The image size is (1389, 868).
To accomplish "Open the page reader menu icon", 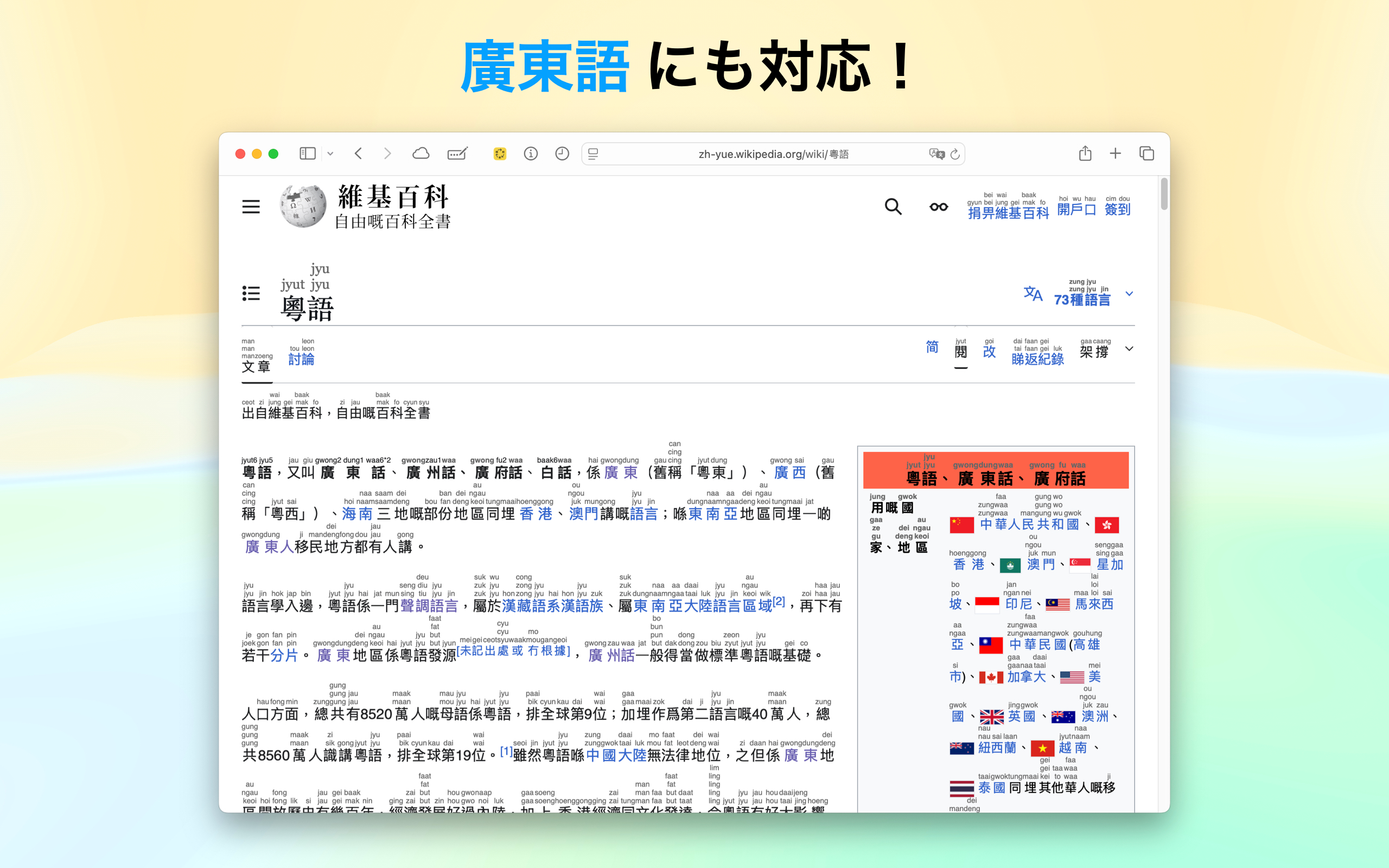I will 594,154.
